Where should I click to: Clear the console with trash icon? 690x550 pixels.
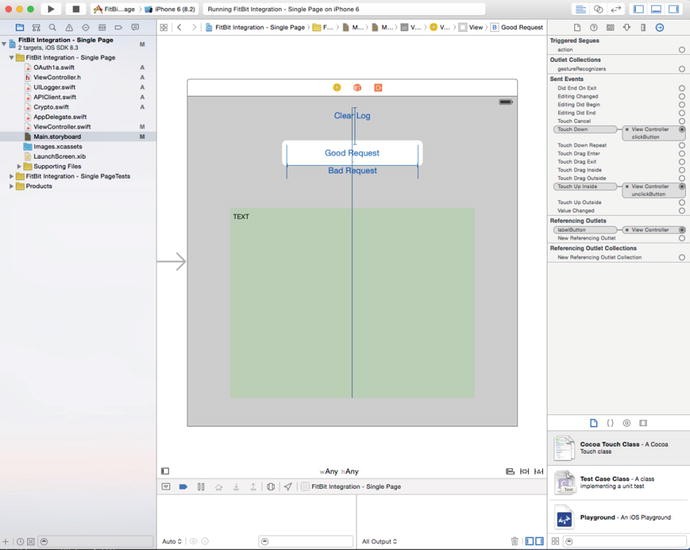[514, 541]
